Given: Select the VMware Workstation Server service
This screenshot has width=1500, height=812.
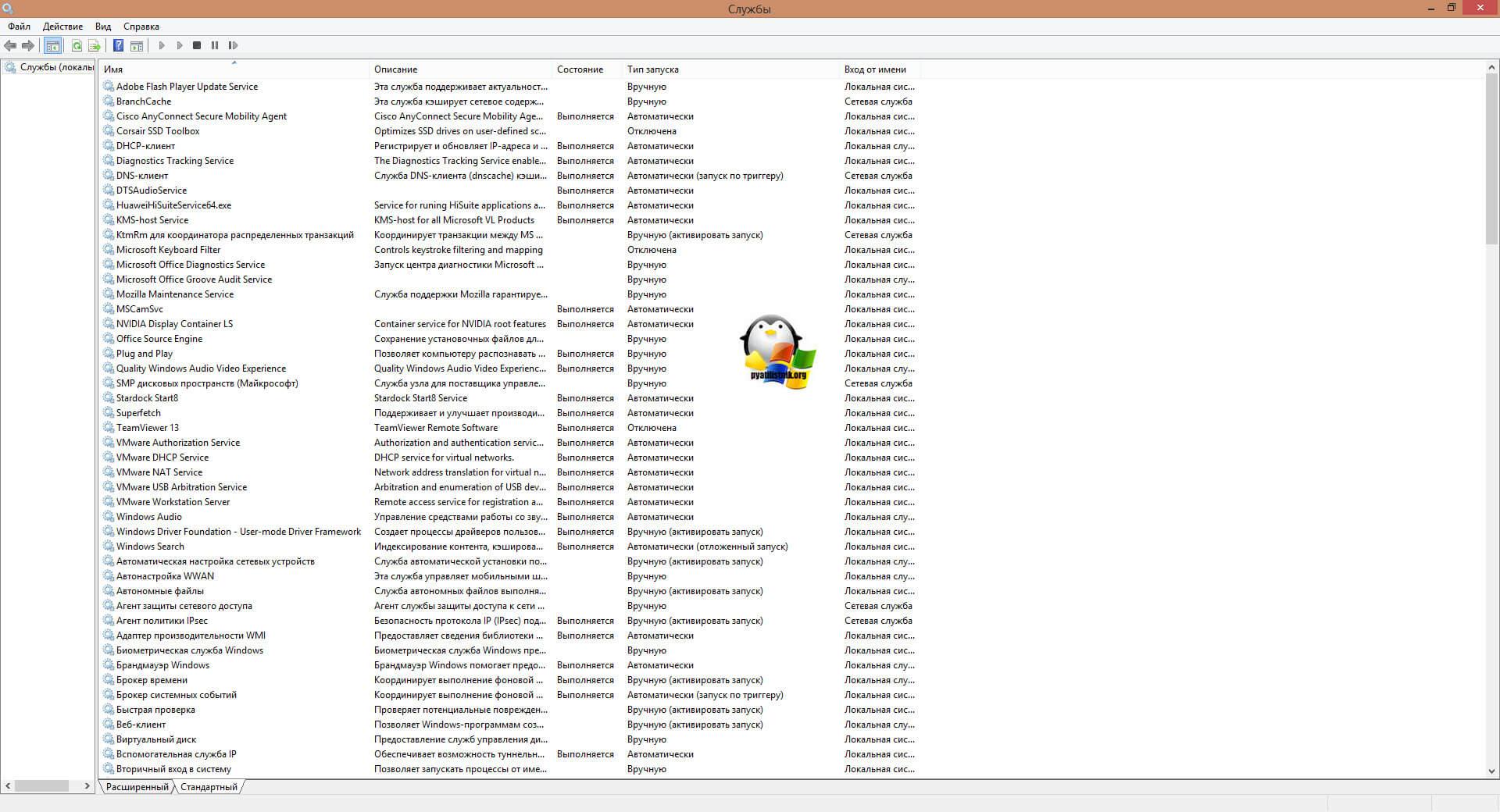Looking at the screenshot, I should [173, 502].
